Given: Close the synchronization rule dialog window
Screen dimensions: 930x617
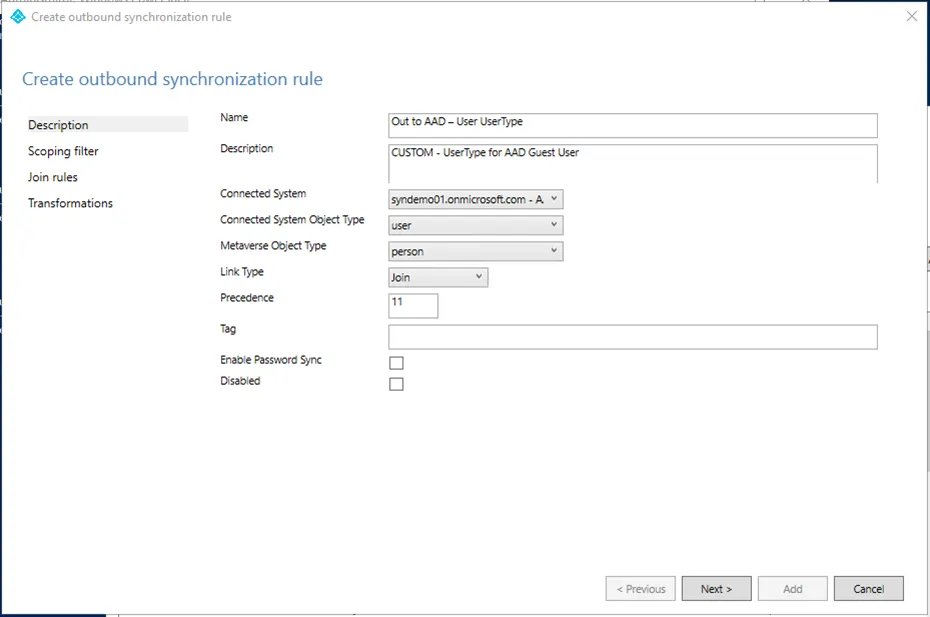Looking at the screenshot, I should pyautogui.click(x=911, y=17).
